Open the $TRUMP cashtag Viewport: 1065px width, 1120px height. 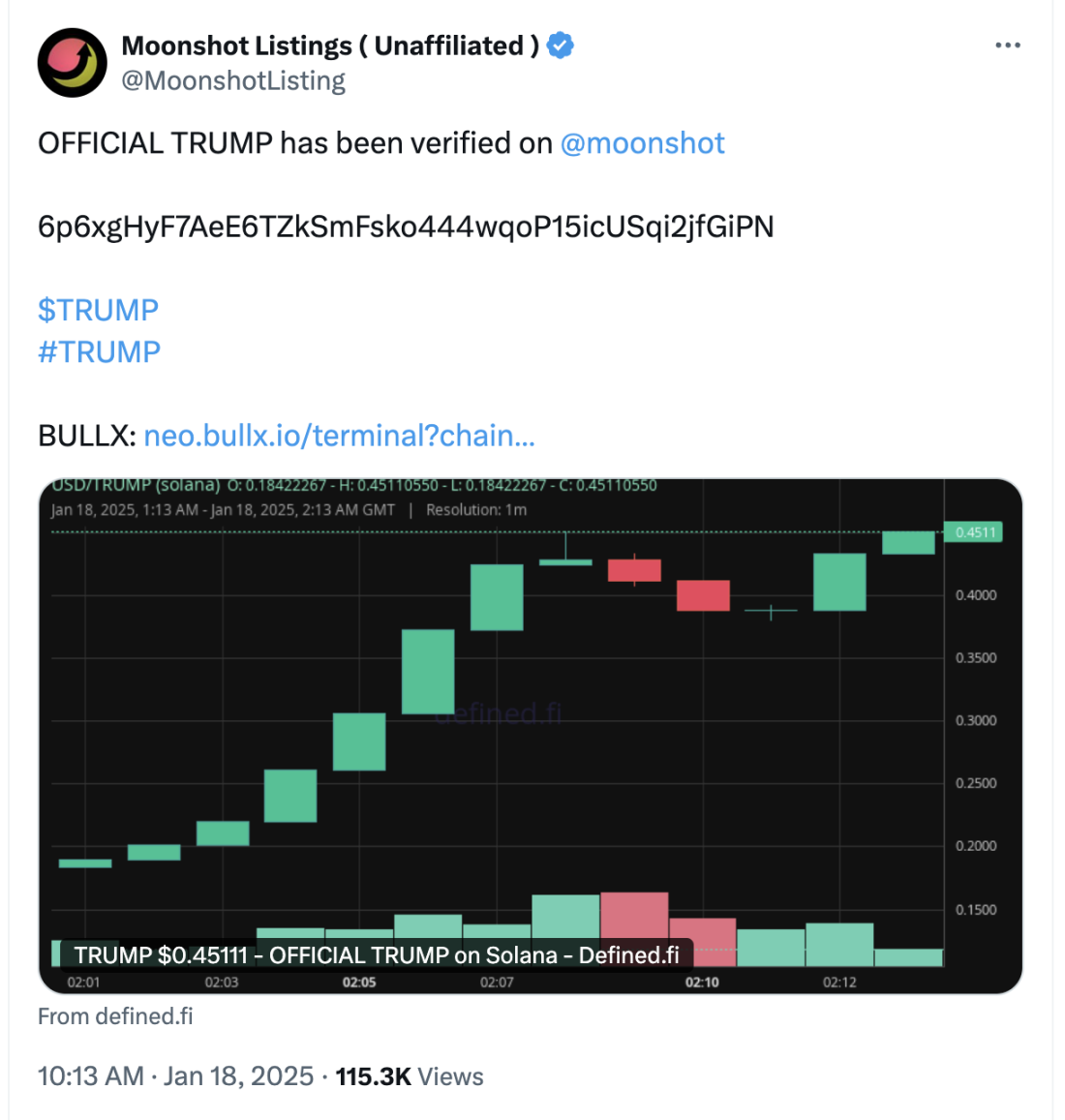(x=98, y=310)
